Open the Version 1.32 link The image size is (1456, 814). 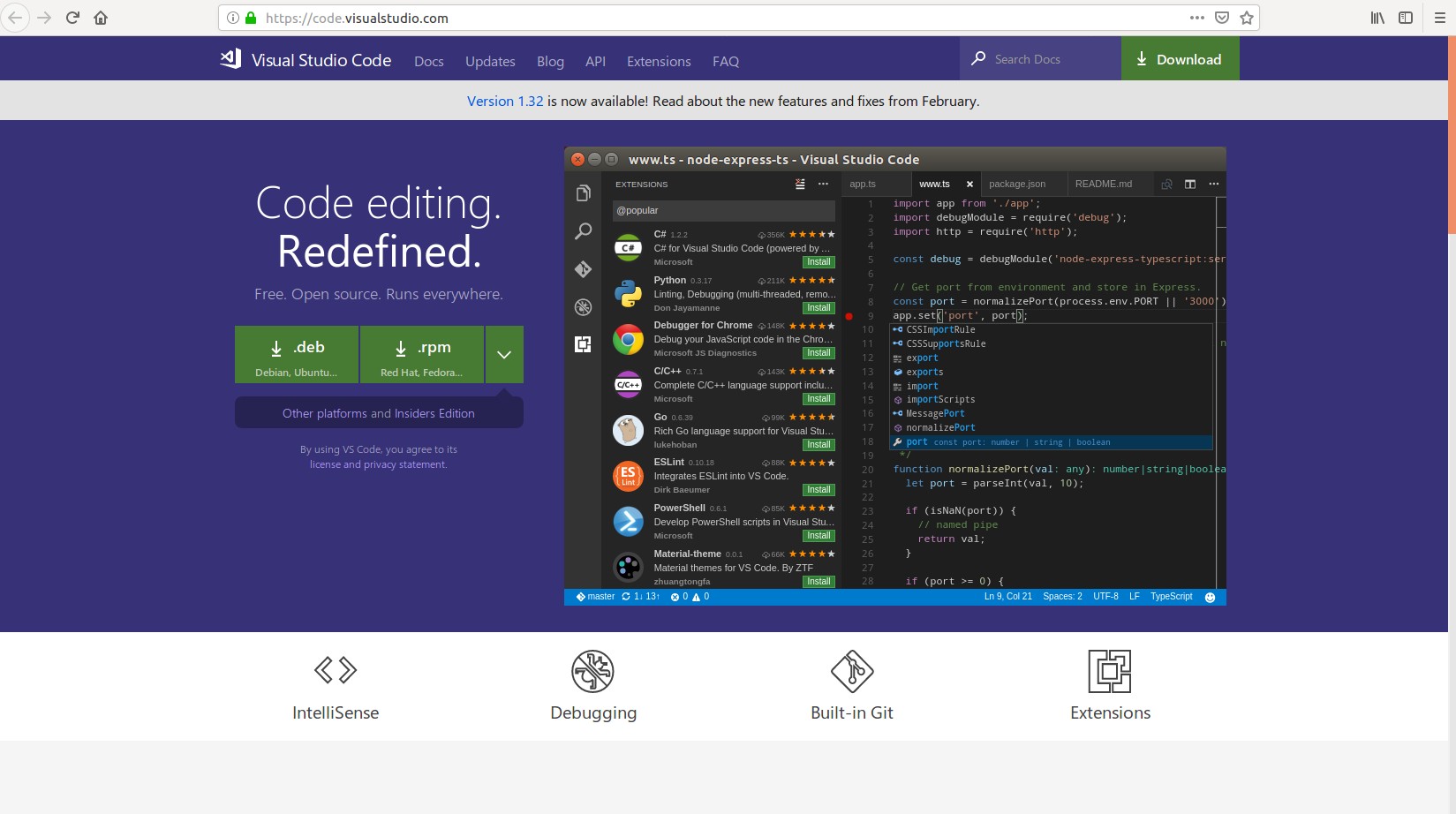click(505, 101)
